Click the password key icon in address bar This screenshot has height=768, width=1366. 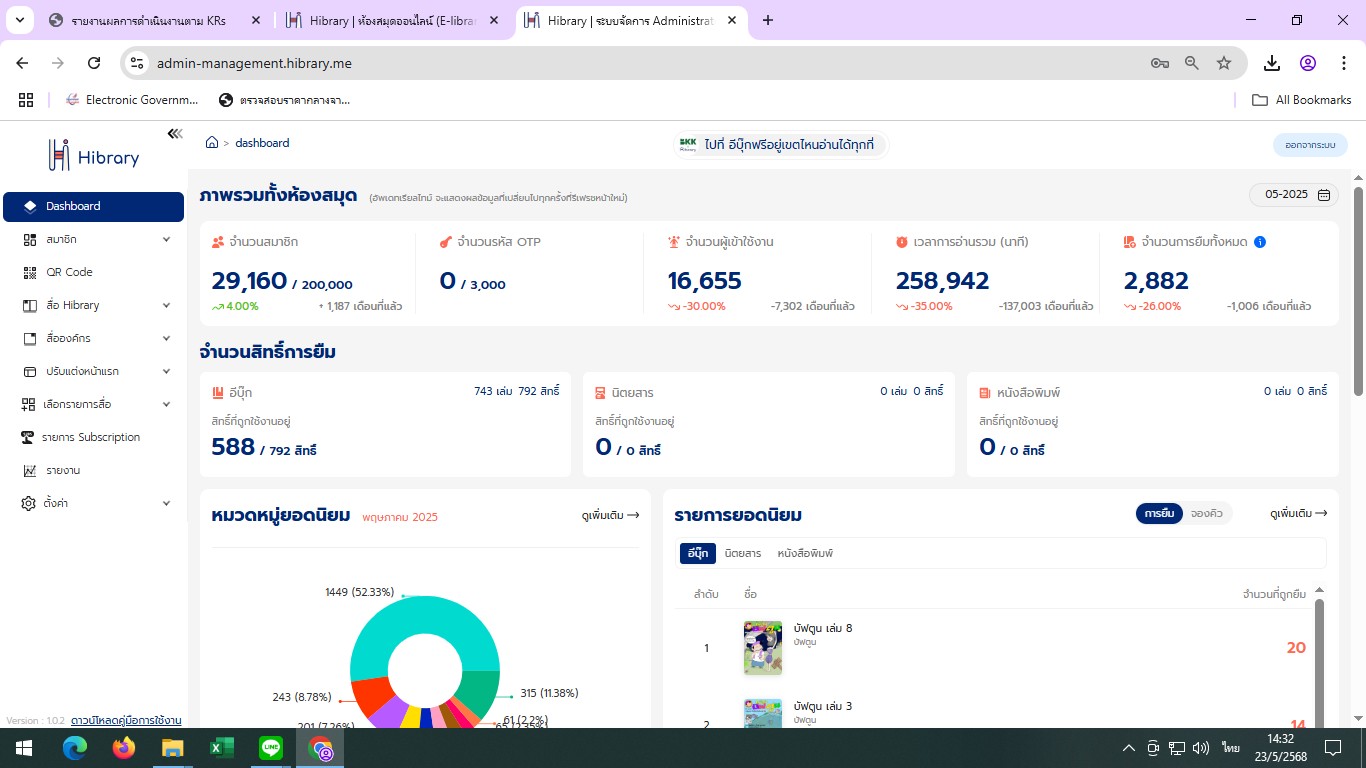[1160, 63]
